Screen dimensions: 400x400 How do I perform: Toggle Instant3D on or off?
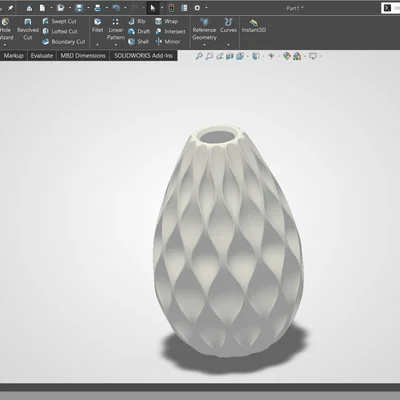[254, 26]
